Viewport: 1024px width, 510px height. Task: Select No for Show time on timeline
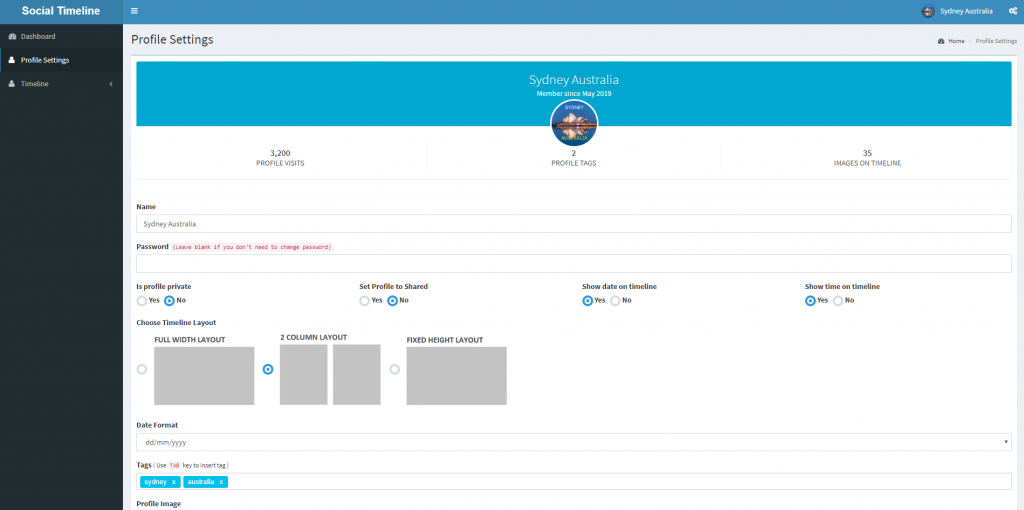(x=838, y=301)
